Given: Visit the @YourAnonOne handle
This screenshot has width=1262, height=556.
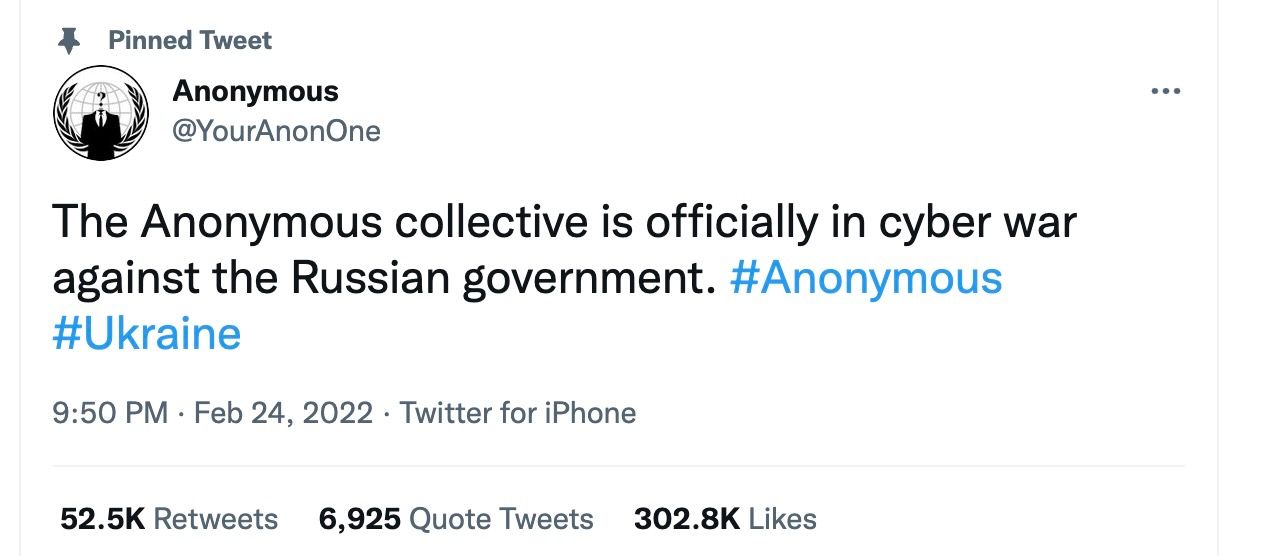Looking at the screenshot, I should pos(276,131).
